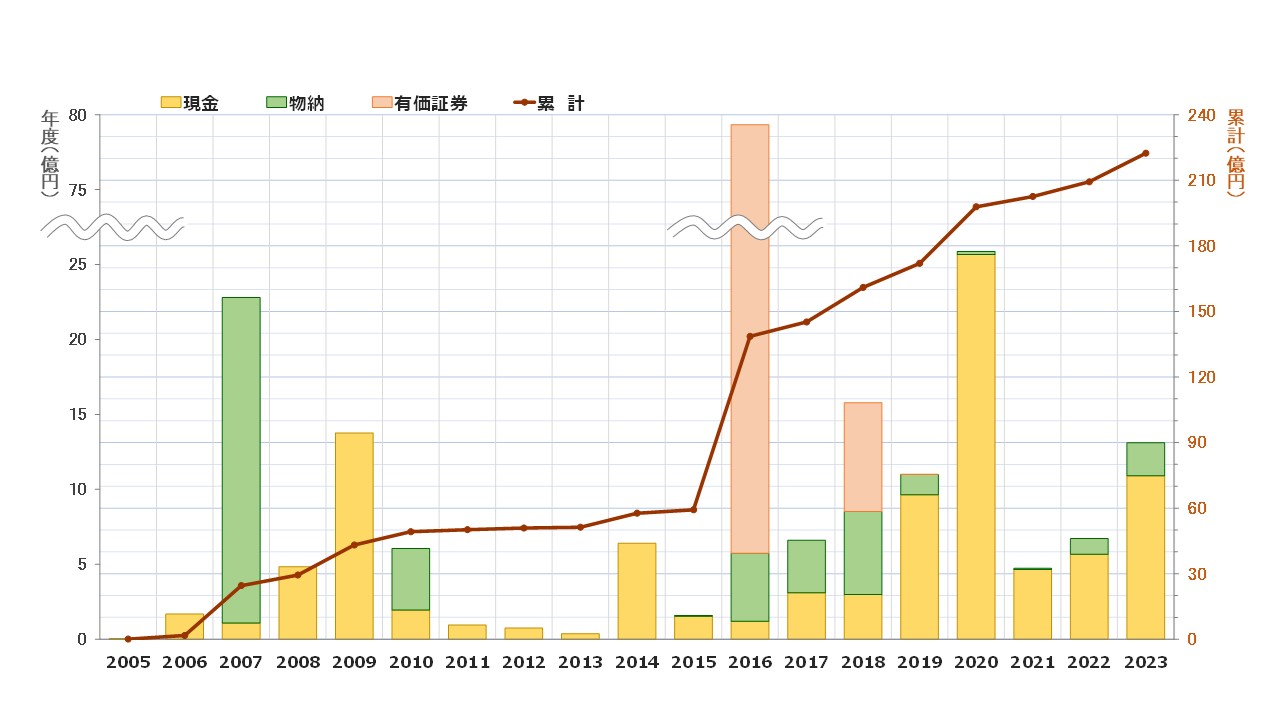Image resolution: width=1280 pixels, height=720 pixels.
Task: Click the 累計 line point for 2023
Action: (1146, 153)
